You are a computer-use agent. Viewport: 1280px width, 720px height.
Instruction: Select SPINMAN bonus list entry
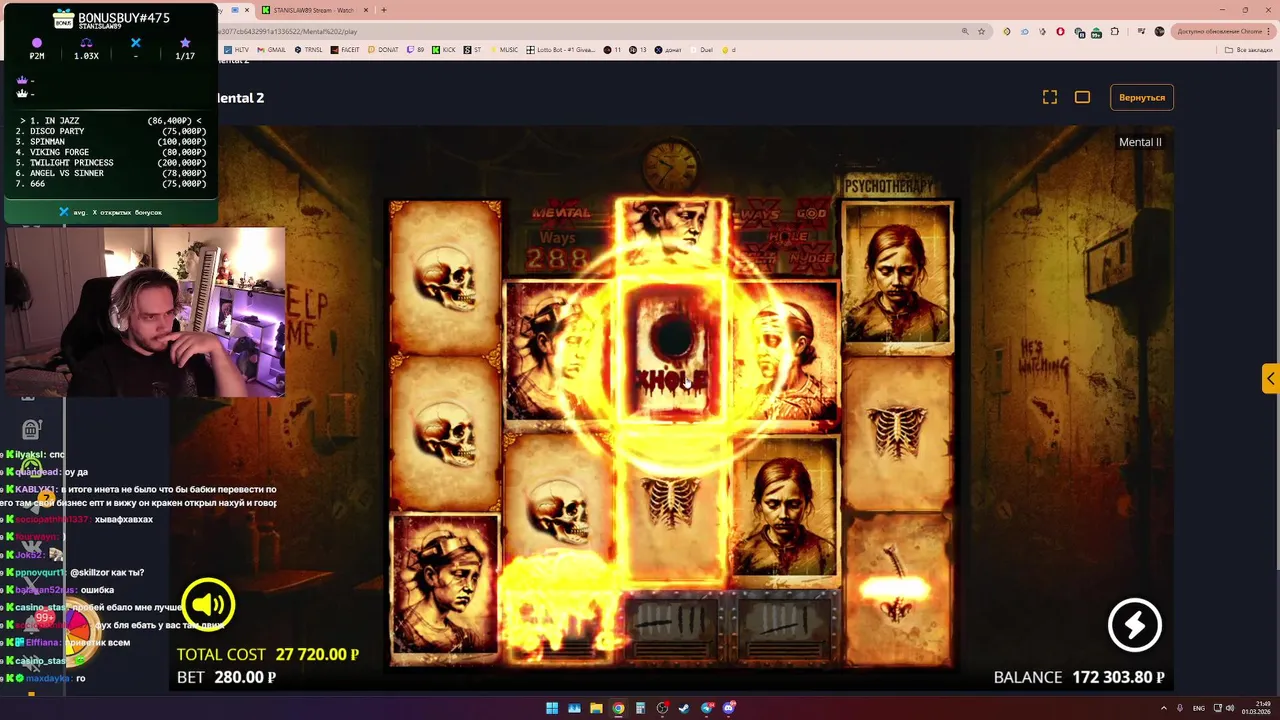point(112,142)
